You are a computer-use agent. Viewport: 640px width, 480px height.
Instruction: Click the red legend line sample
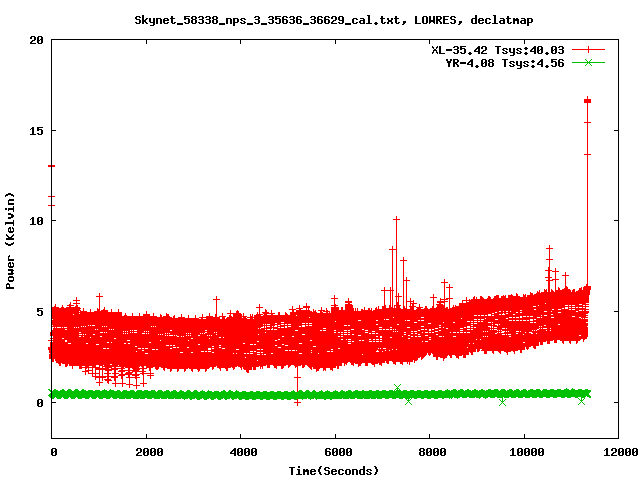pyautogui.click(x=588, y=50)
